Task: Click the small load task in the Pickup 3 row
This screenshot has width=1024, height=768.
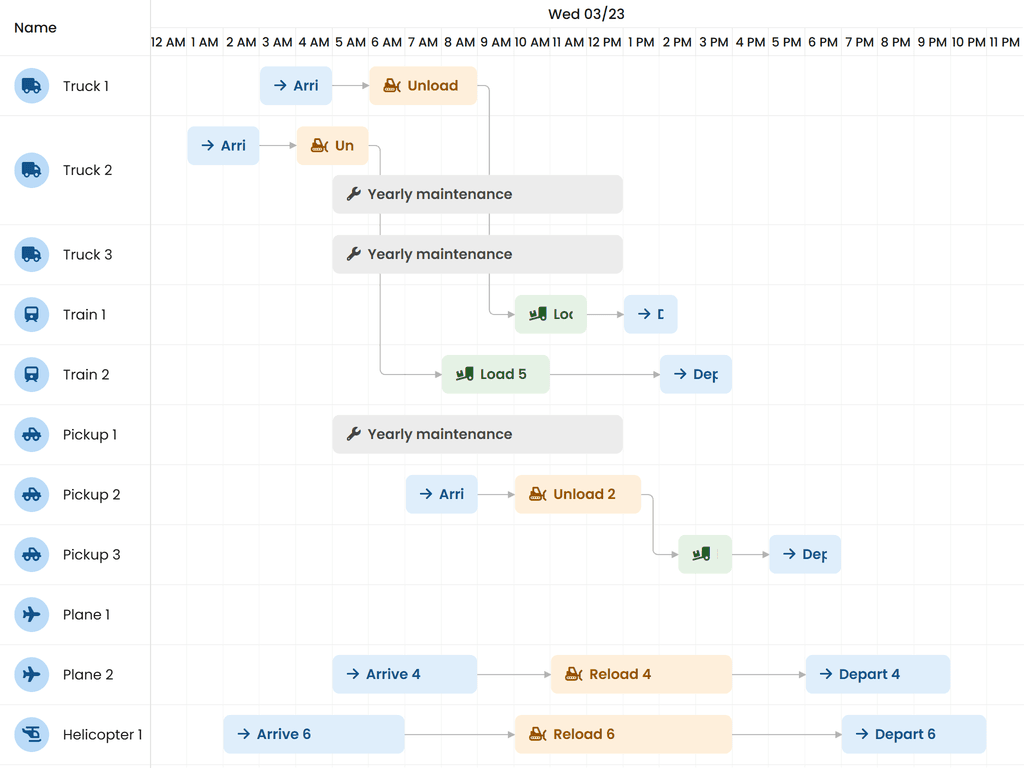Action: point(704,554)
